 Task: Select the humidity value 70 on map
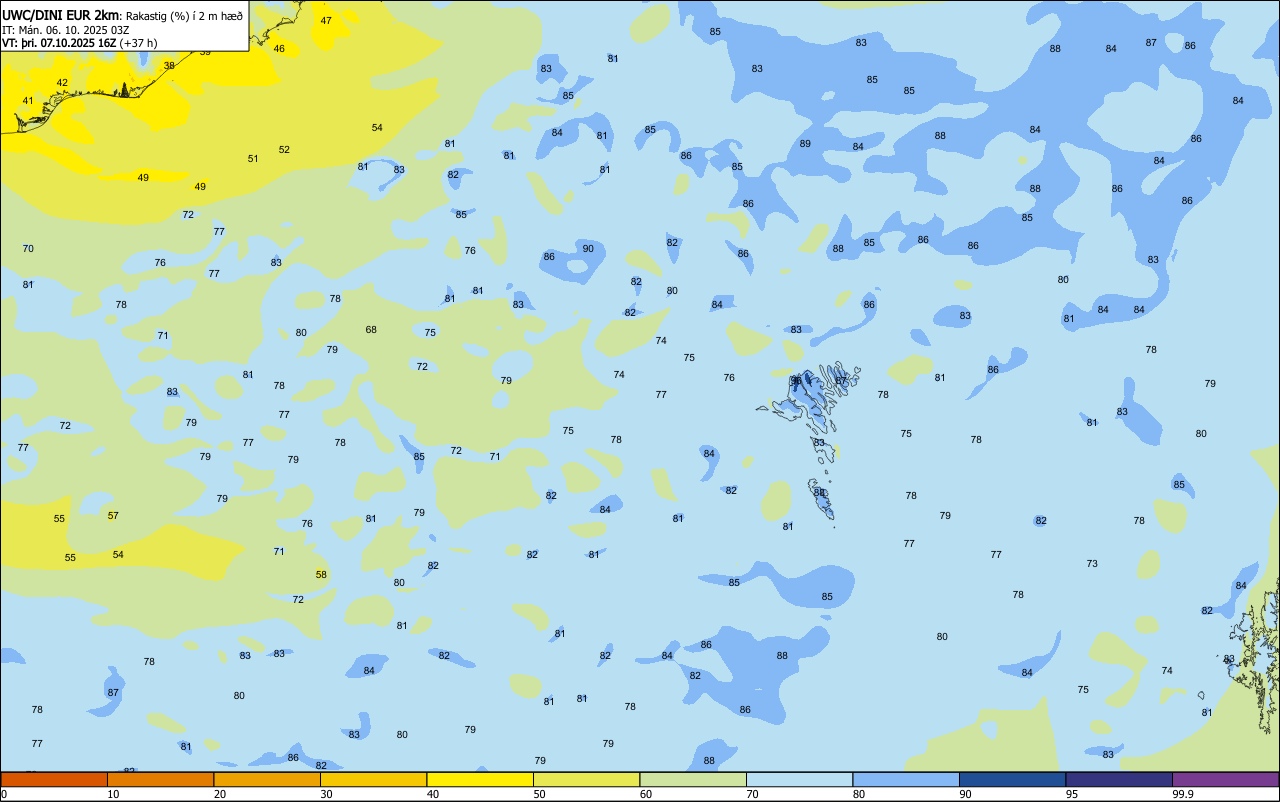tap(28, 249)
